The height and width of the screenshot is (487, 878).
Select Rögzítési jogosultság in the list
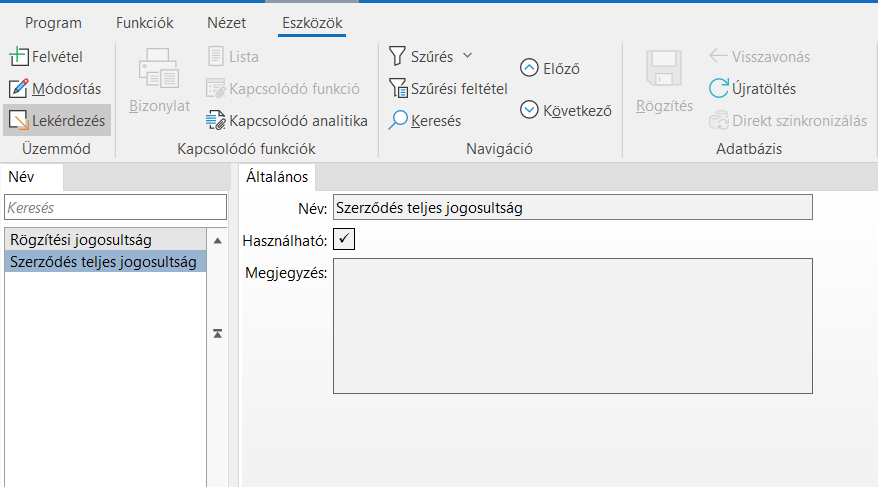79,240
